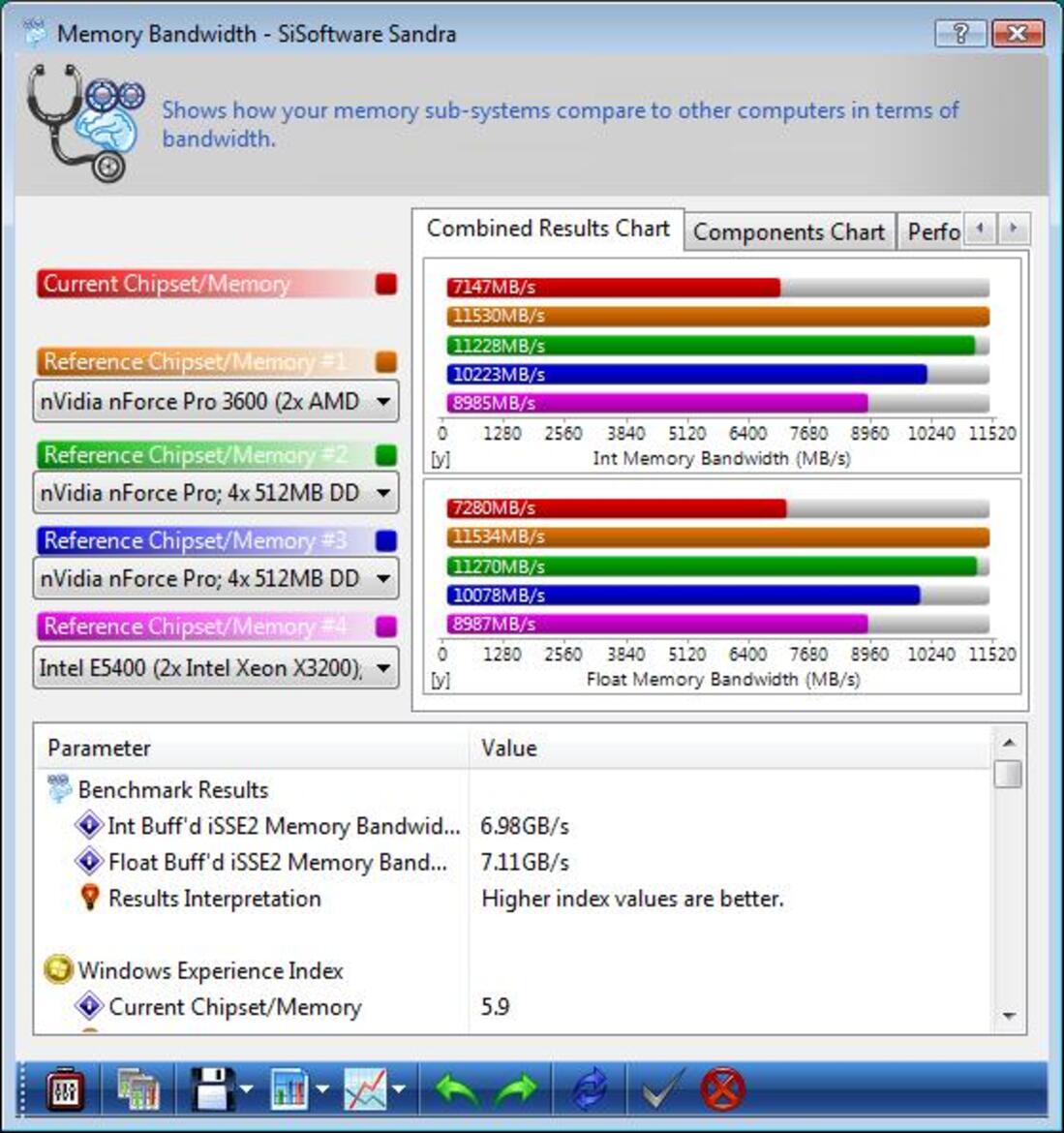1064x1133 pixels.
Task: Click the [y] toggle under Int chart
Action: [440, 459]
